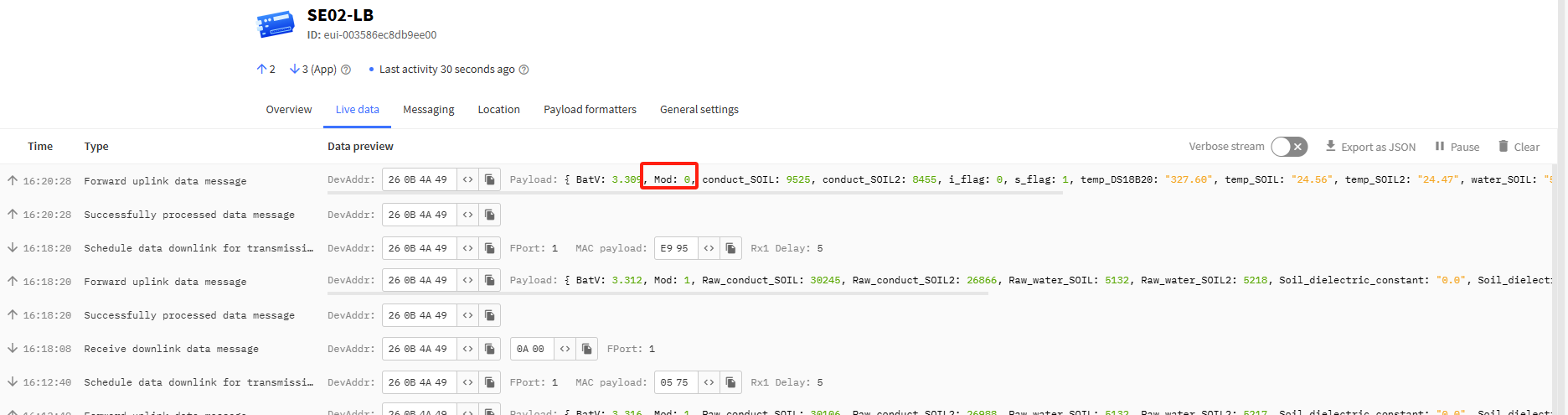Export live data as JSON

[x=1370, y=147]
